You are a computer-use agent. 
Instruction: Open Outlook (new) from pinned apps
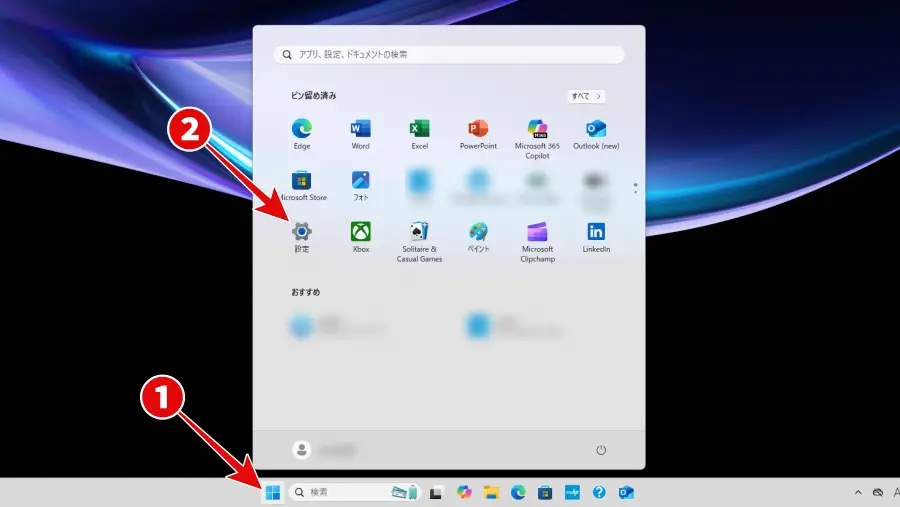[596, 134]
